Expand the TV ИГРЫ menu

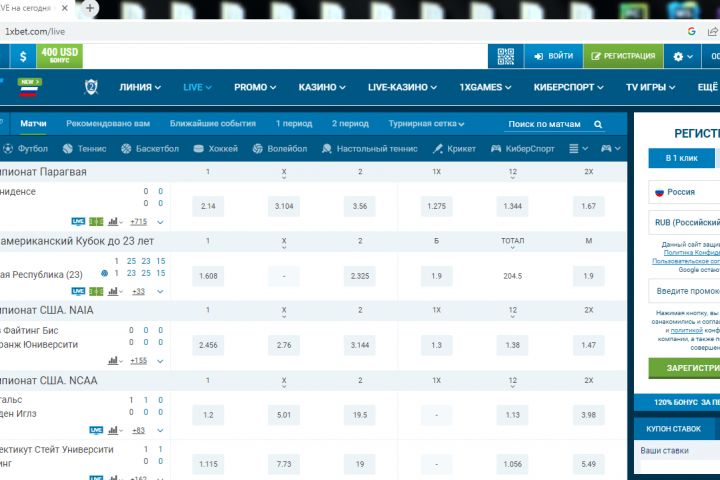pos(651,87)
